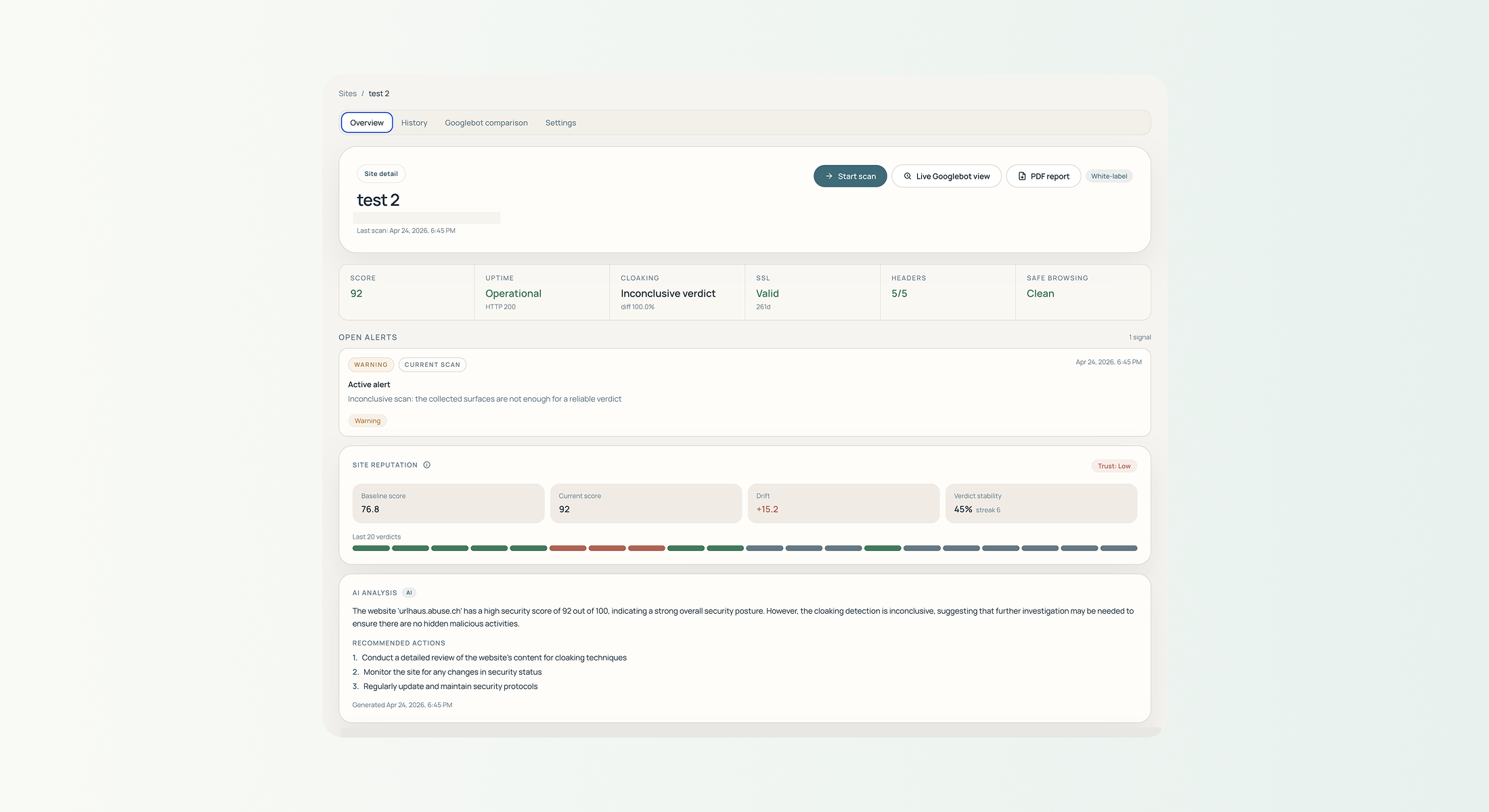Viewport: 1489px width, 812px height.
Task: Click the first green verdict bar
Action: [x=371, y=548]
